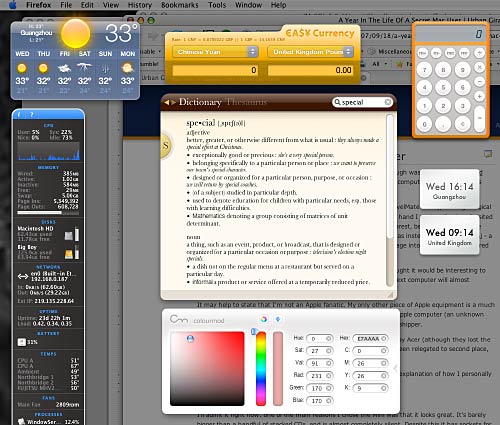Image resolution: width=500 pixels, height=425 pixels.
Task: Select the Dictionary tab in dictionary widget
Action: tap(200, 102)
